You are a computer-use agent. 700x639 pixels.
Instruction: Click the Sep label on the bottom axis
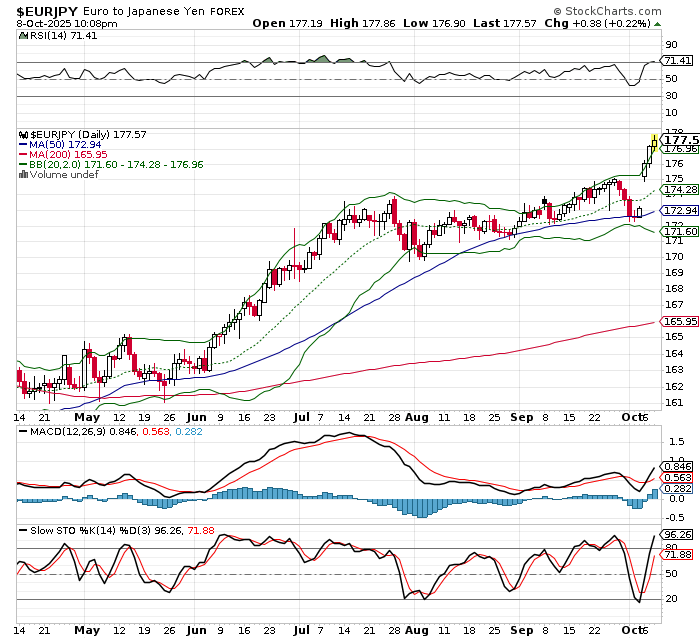point(520,631)
